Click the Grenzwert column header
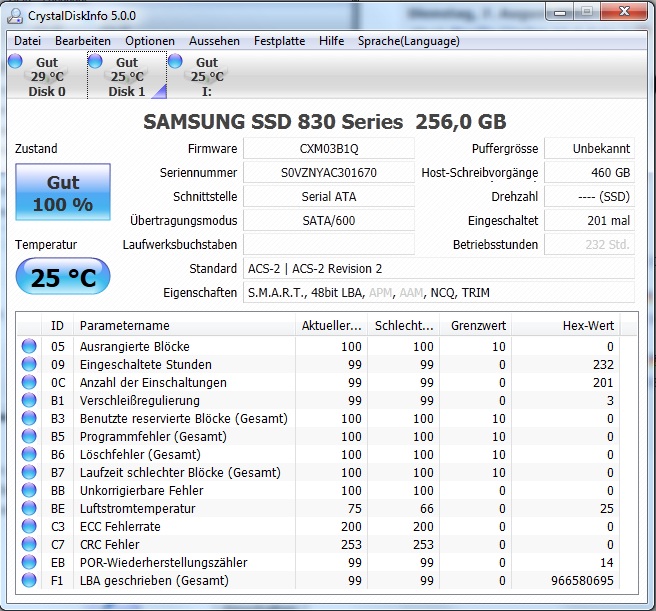 tap(476, 326)
